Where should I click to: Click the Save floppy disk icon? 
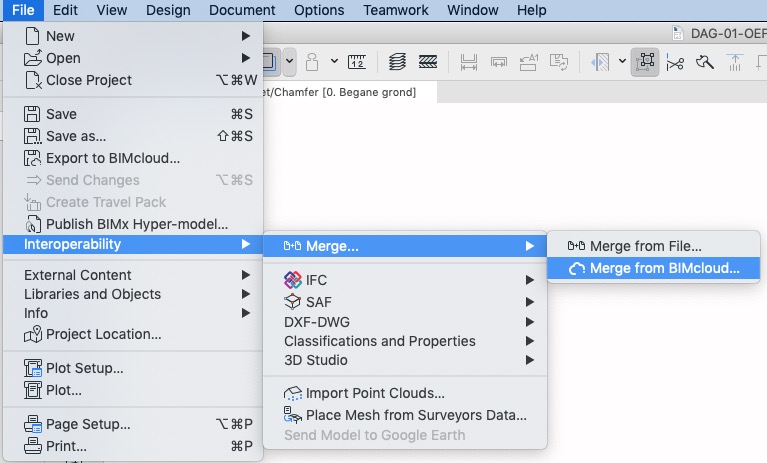coord(32,114)
